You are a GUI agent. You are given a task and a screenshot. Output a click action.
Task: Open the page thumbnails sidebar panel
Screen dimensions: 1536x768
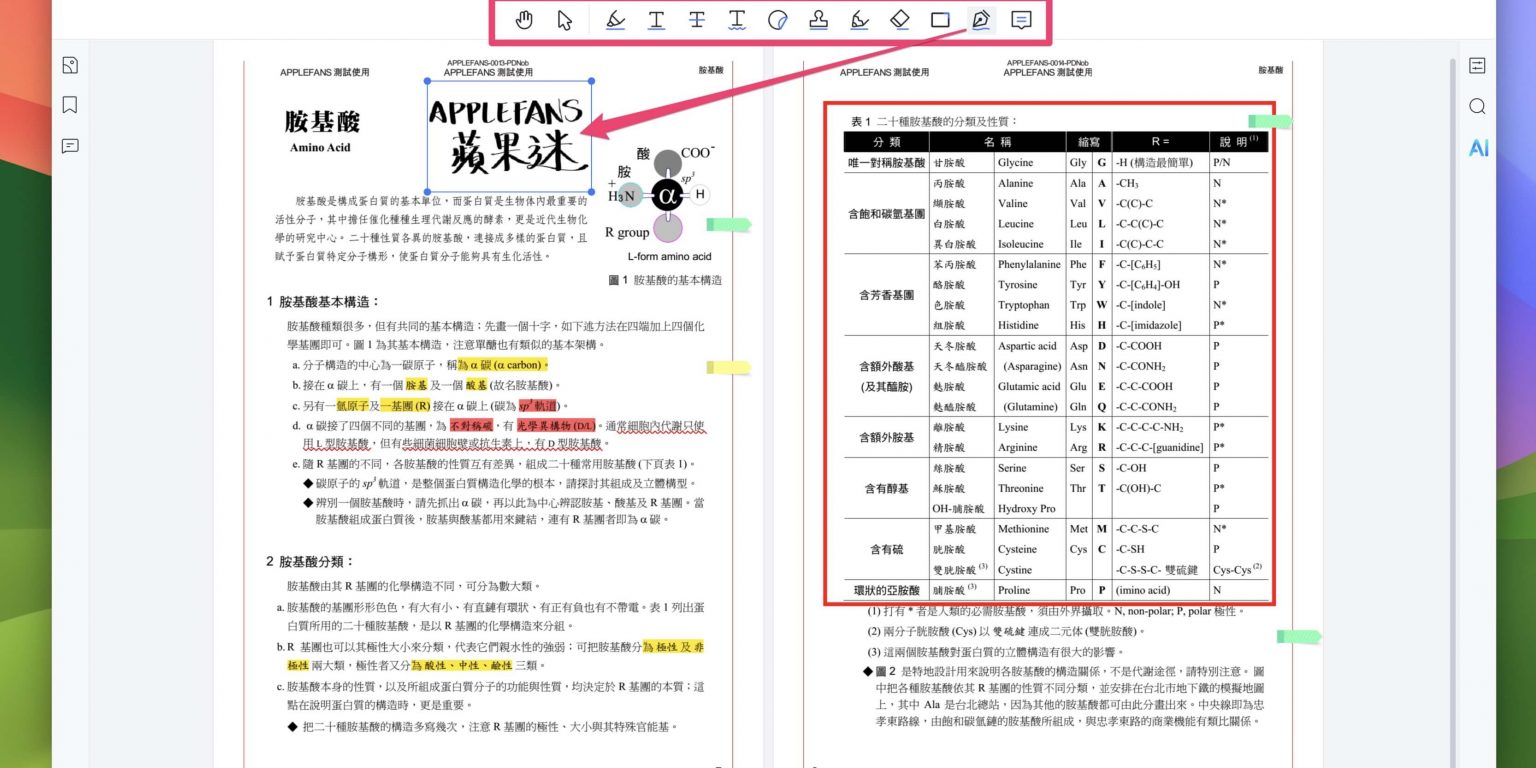[70, 66]
